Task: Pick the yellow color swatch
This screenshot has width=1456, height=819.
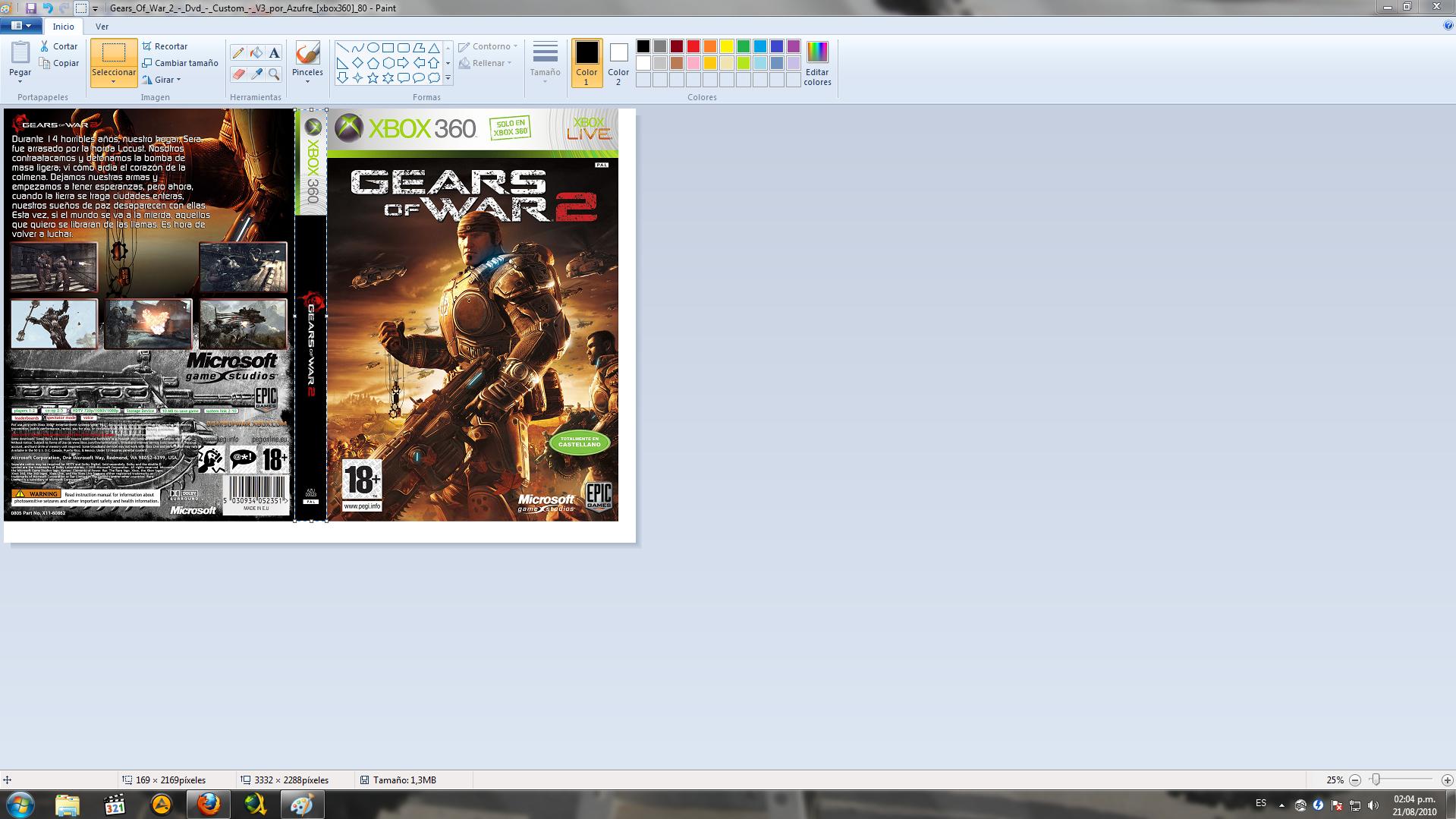Action: [x=727, y=47]
